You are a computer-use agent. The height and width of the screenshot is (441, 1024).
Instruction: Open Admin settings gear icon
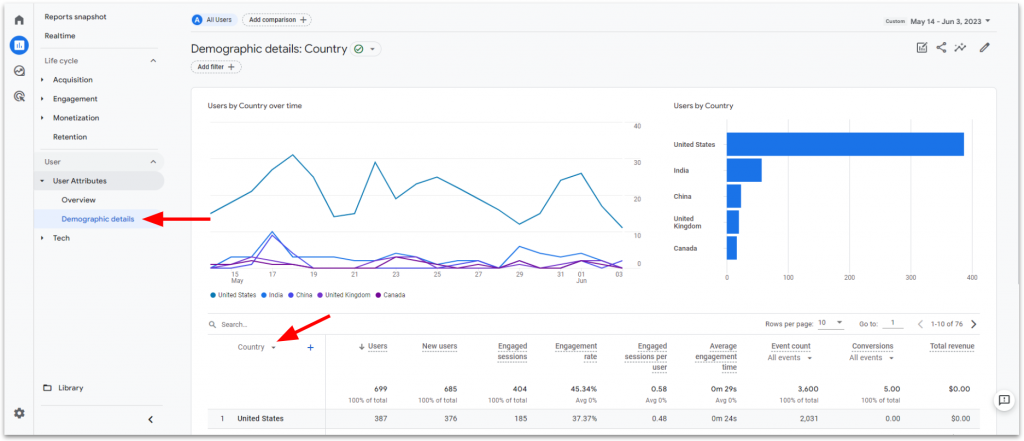point(18,413)
